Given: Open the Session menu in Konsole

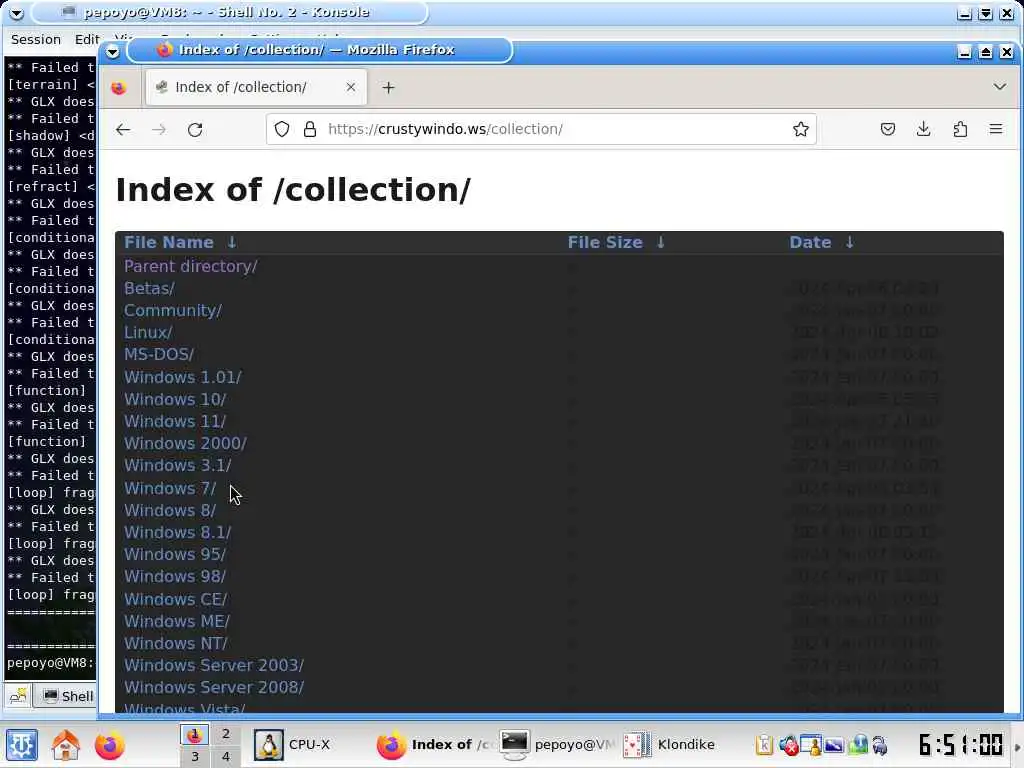Looking at the screenshot, I should pos(36,40).
